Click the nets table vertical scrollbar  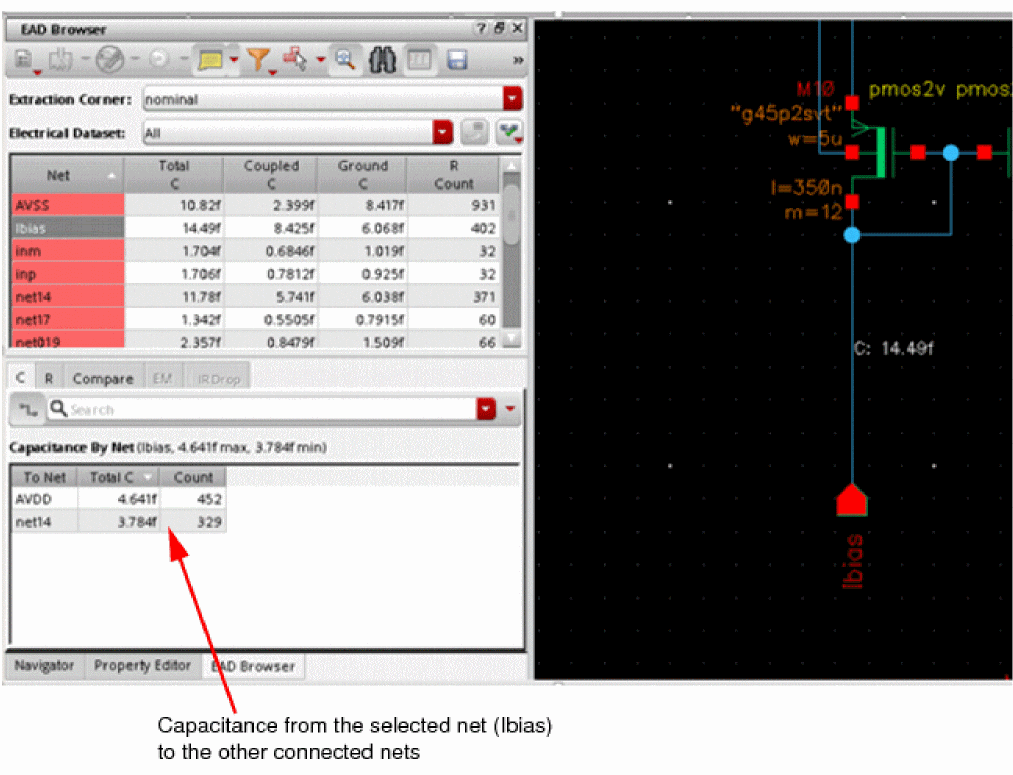click(511, 250)
